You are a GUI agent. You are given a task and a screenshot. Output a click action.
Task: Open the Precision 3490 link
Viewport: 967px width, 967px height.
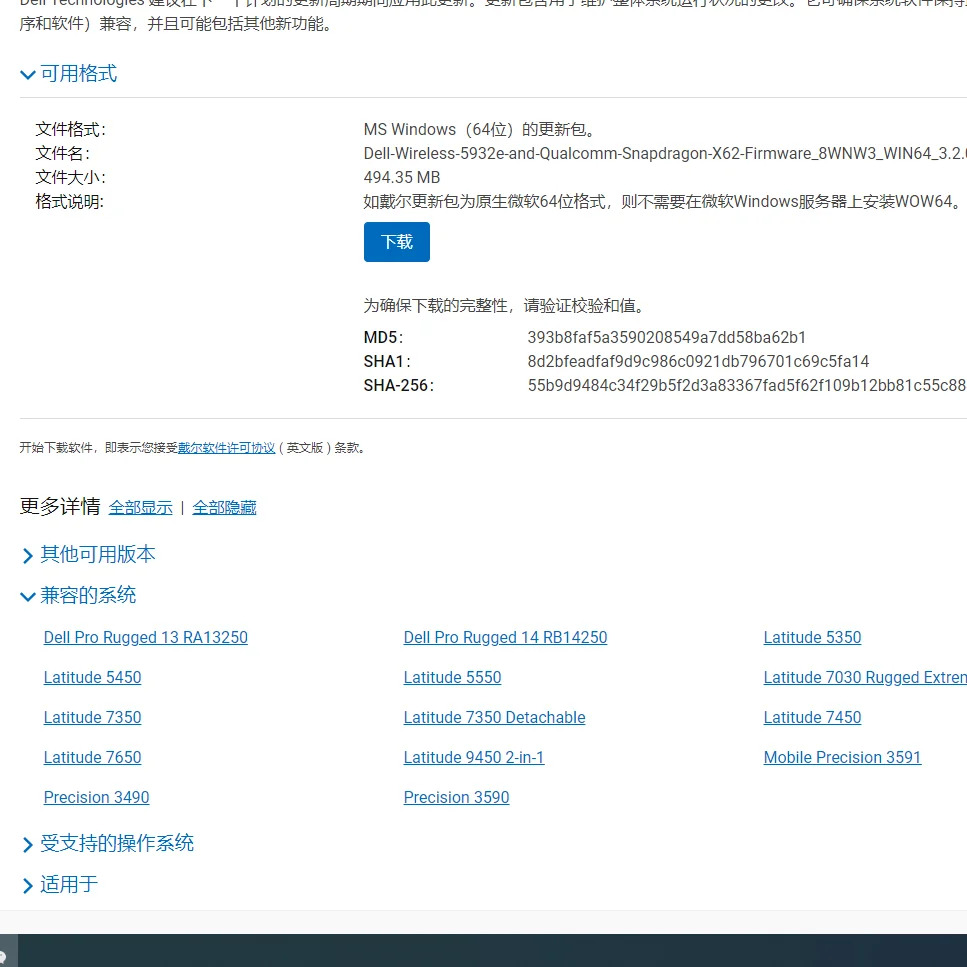tap(96, 797)
